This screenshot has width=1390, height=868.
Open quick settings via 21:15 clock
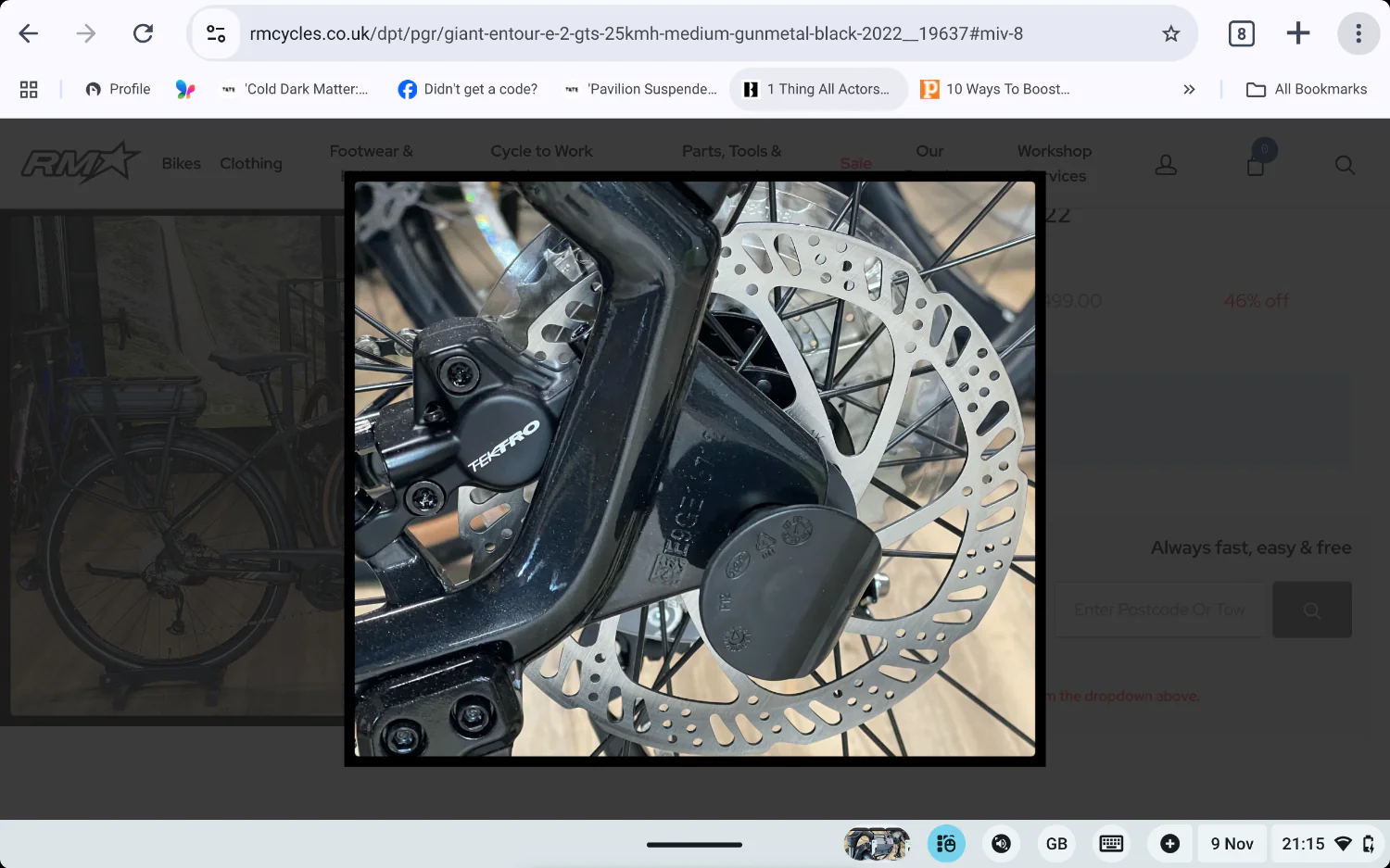pos(1303,844)
